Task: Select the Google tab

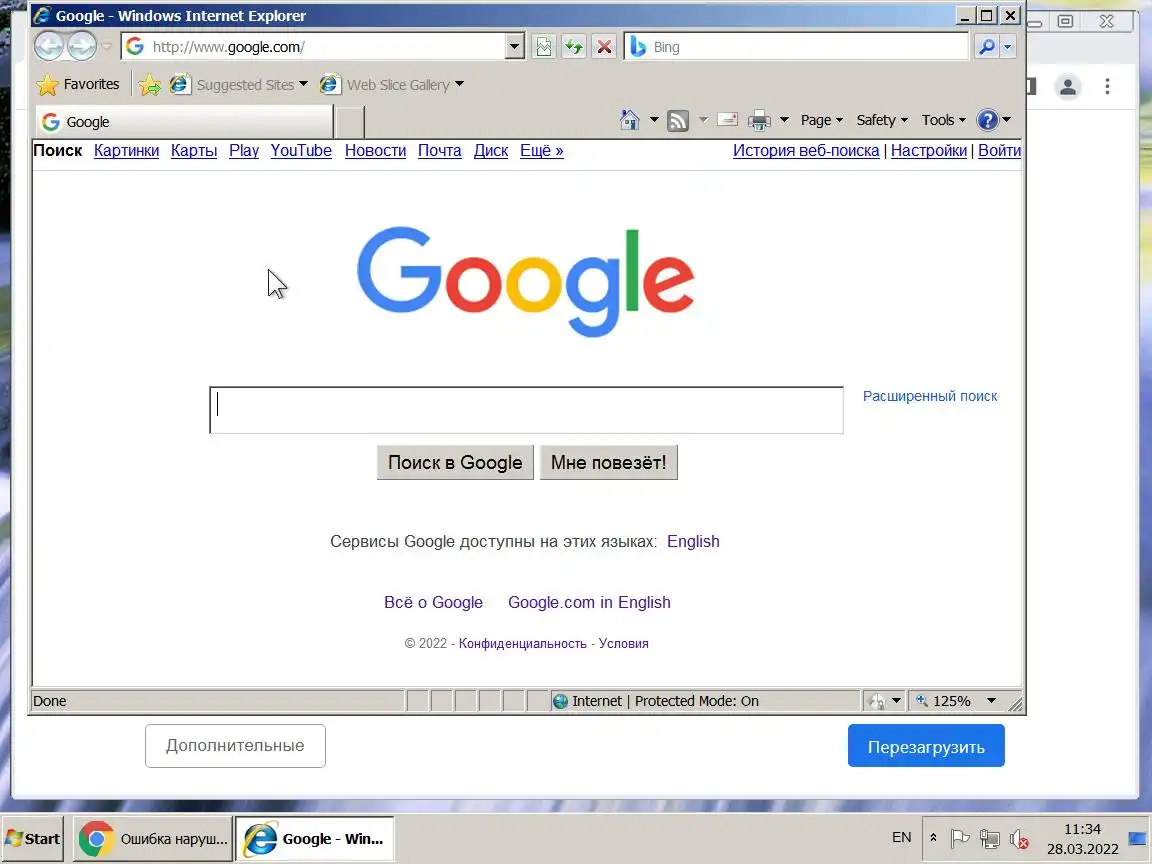Action: tap(184, 122)
